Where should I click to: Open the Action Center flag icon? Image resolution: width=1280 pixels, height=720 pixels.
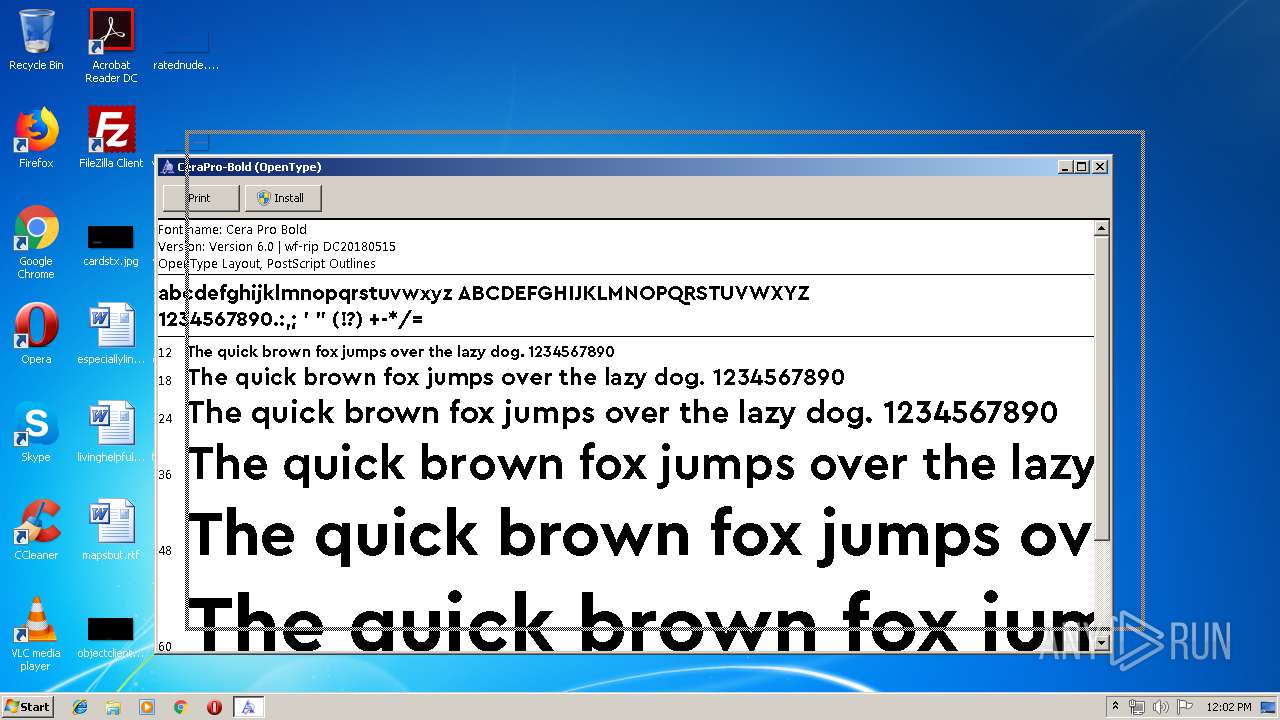[1185, 707]
